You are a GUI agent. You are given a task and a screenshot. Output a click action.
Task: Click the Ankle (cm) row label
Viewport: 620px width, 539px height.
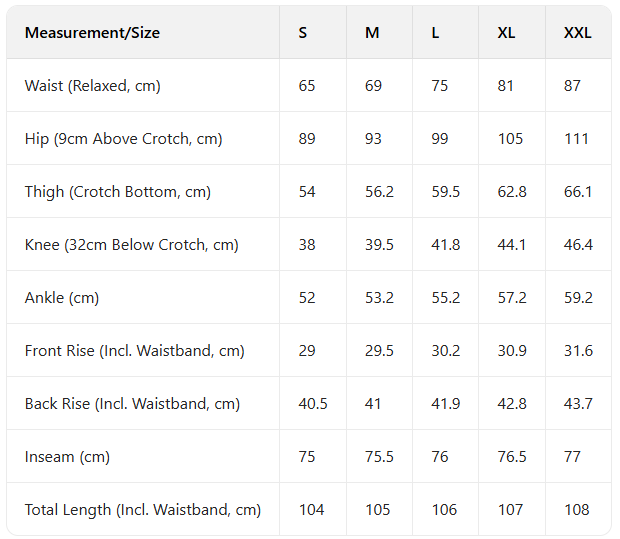pos(62,298)
